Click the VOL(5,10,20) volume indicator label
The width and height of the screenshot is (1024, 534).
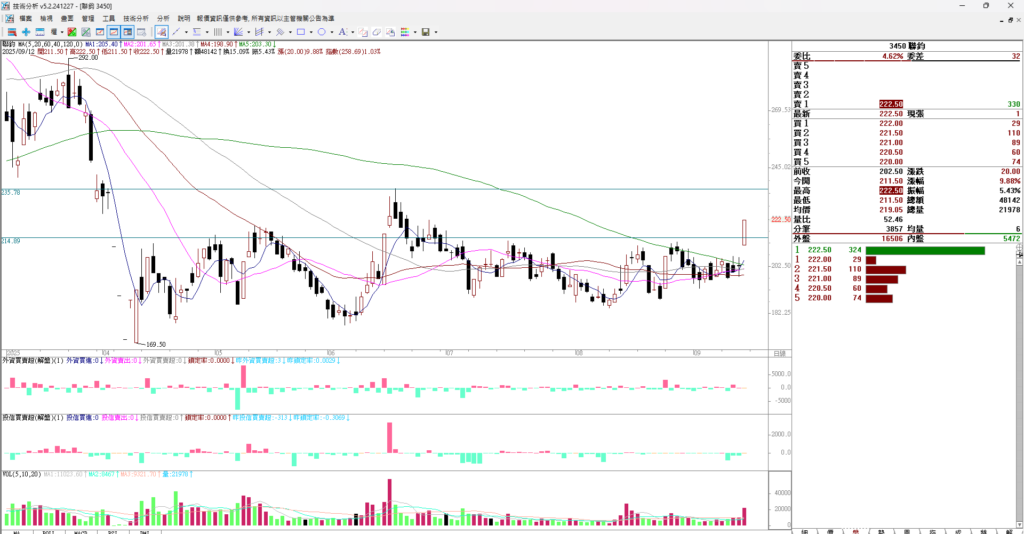coord(21,474)
